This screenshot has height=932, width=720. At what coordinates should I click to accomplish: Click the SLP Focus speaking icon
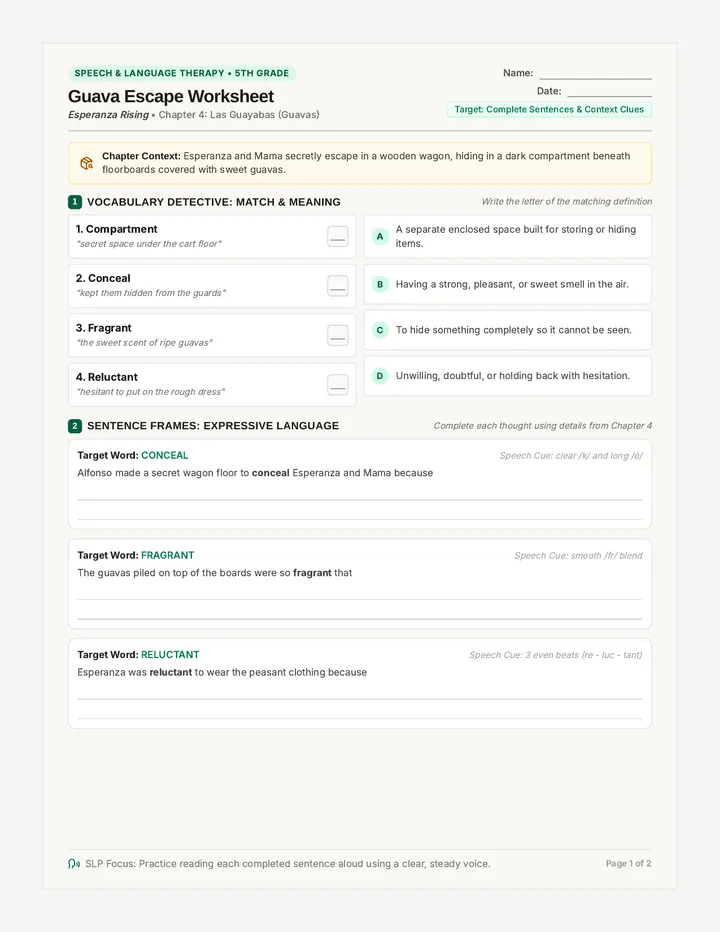tap(74, 864)
